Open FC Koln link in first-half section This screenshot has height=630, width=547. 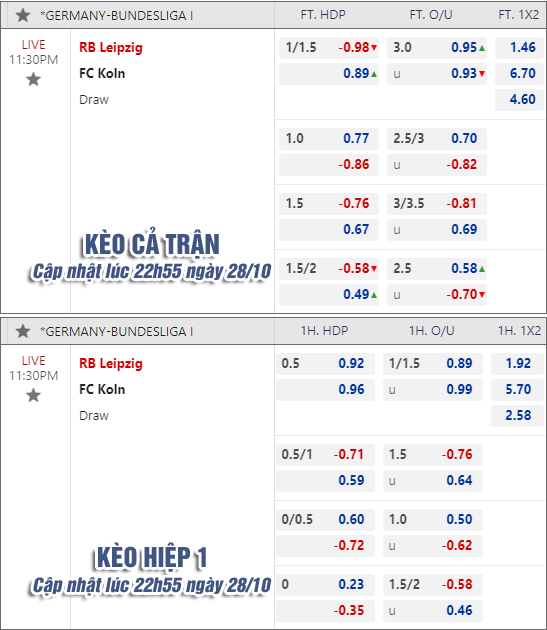pyautogui.click(x=102, y=390)
